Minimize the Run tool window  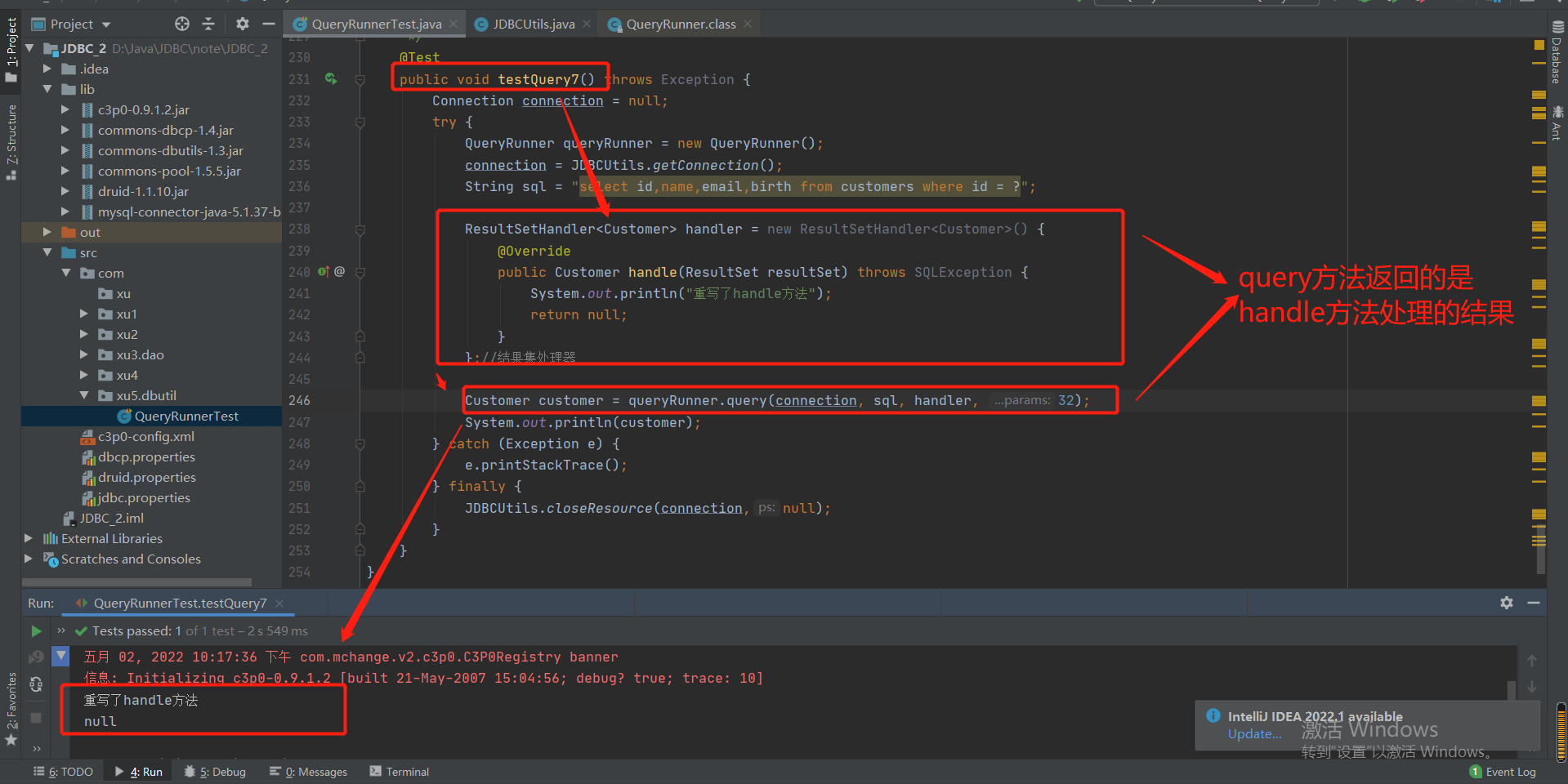pyautogui.click(x=1534, y=603)
